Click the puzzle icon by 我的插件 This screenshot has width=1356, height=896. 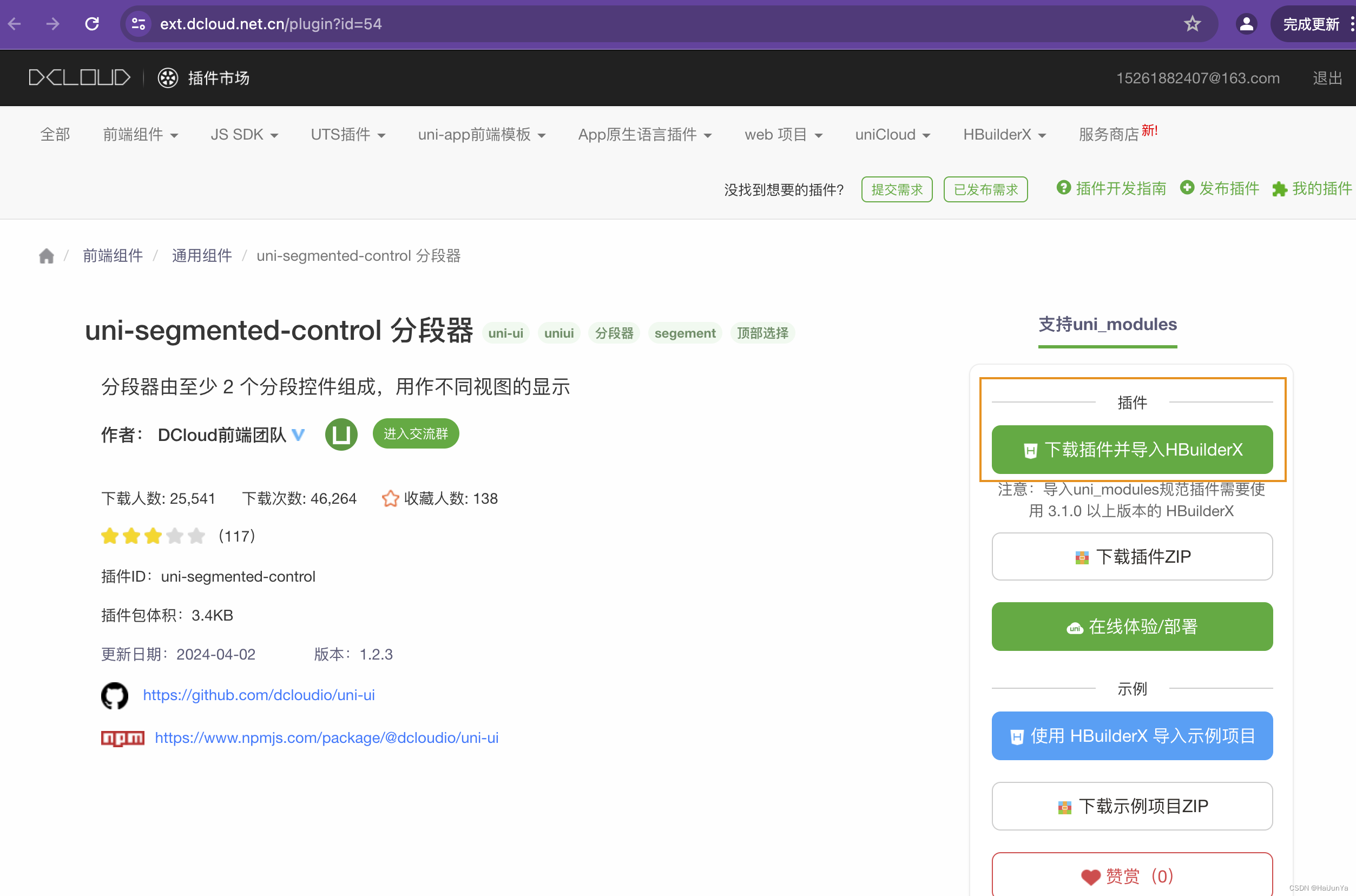[1279, 189]
